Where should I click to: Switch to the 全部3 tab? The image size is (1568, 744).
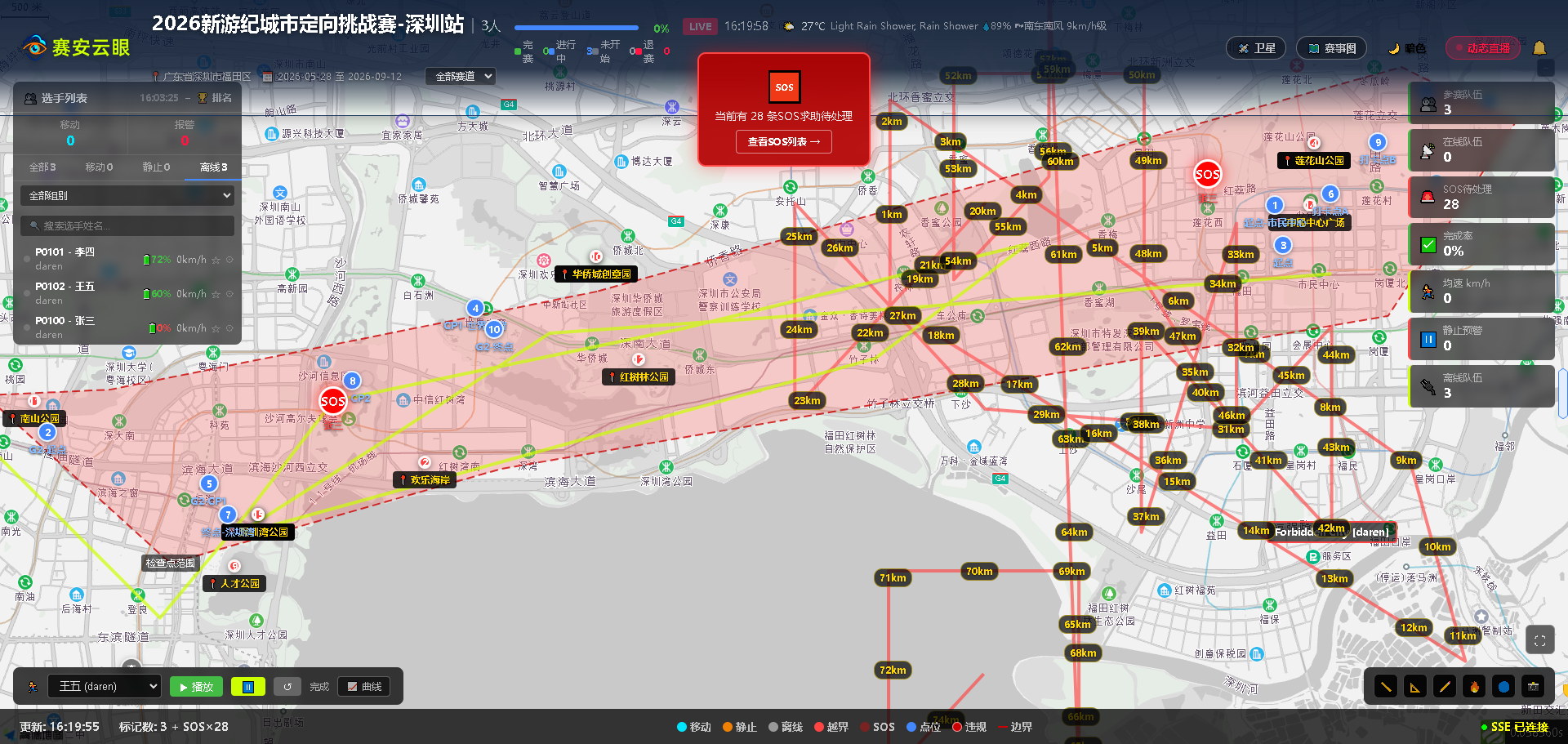(42, 167)
